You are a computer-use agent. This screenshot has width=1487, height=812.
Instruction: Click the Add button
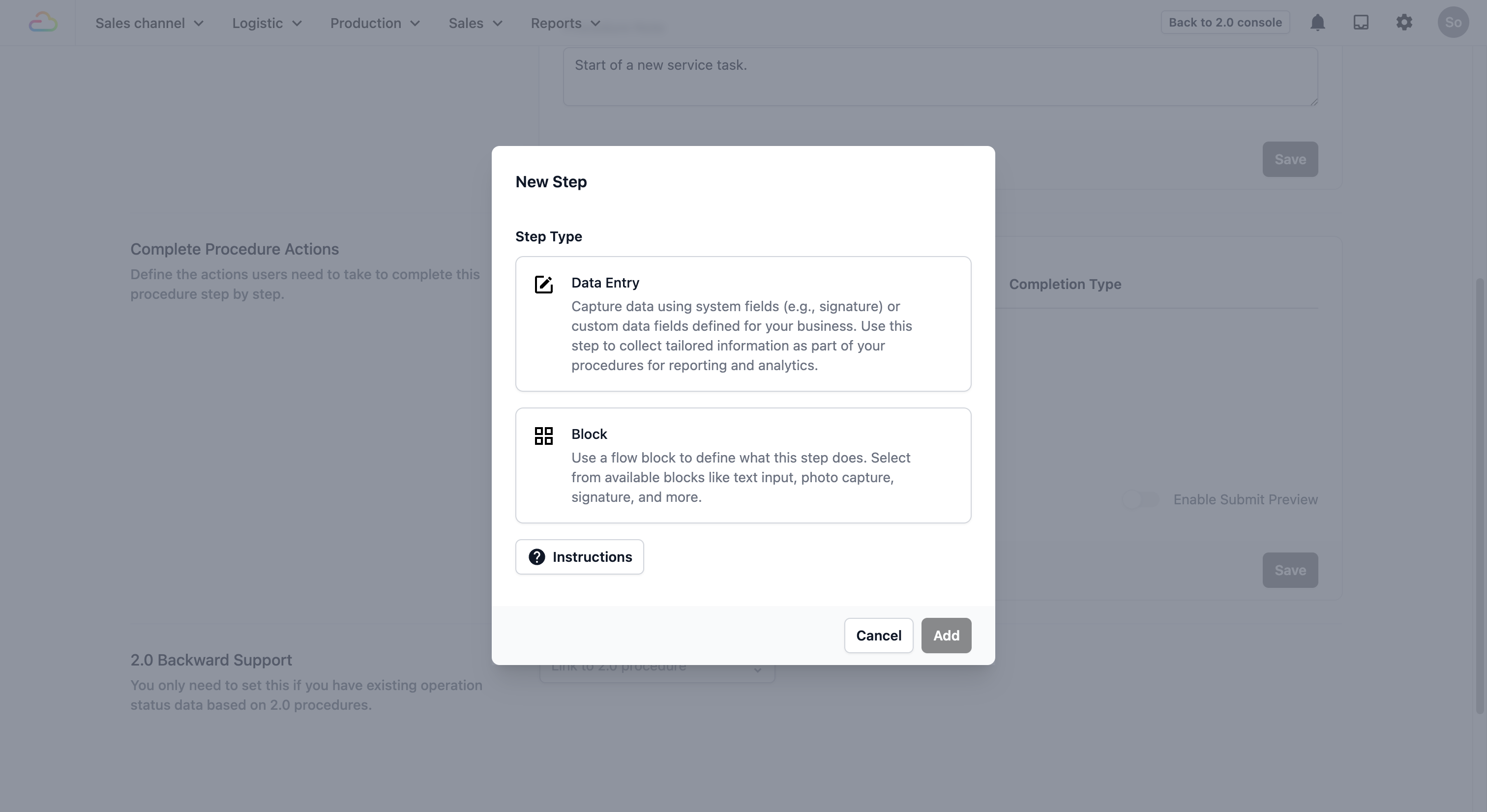click(x=946, y=636)
